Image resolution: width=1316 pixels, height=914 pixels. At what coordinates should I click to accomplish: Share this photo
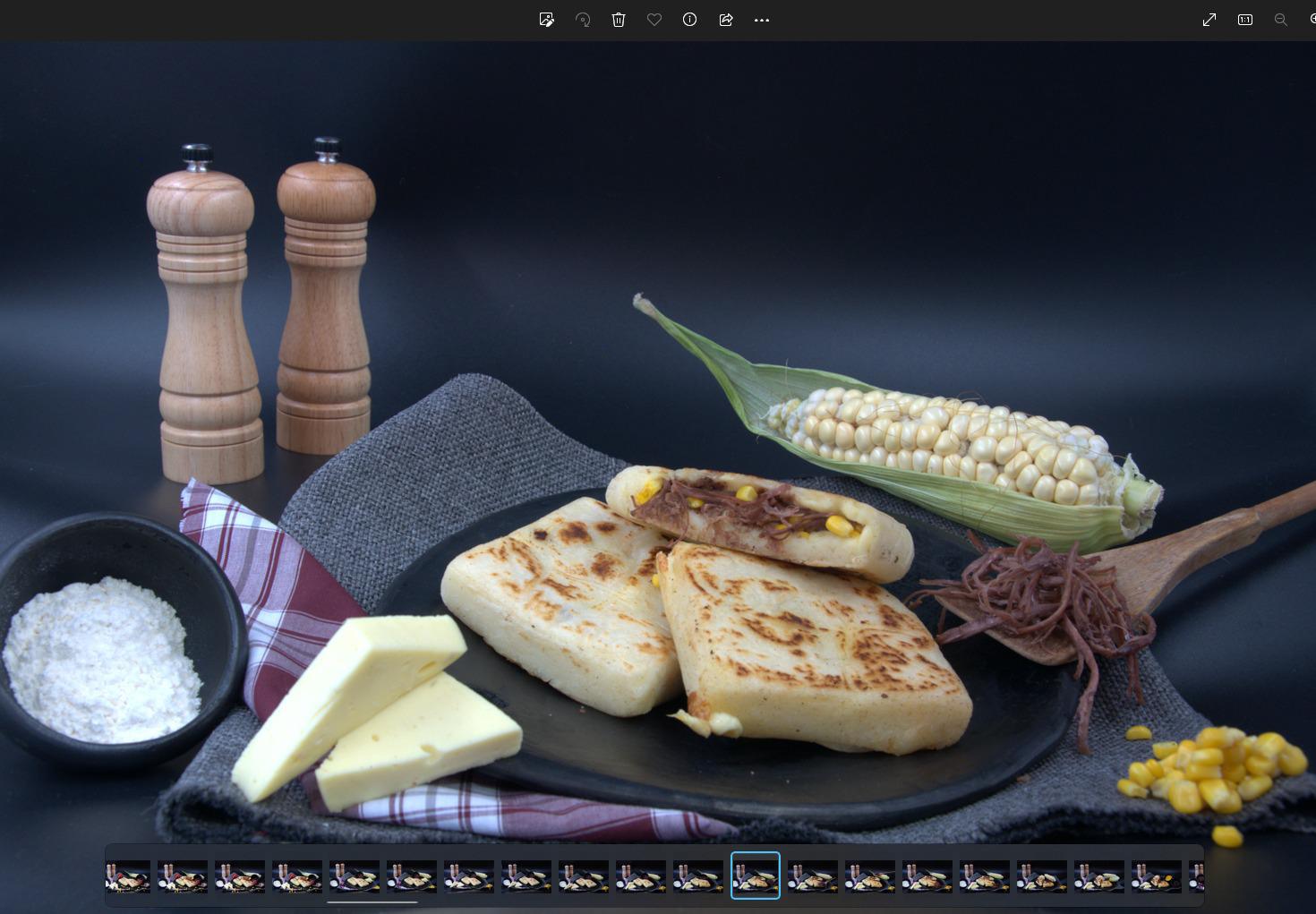click(726, 20)
